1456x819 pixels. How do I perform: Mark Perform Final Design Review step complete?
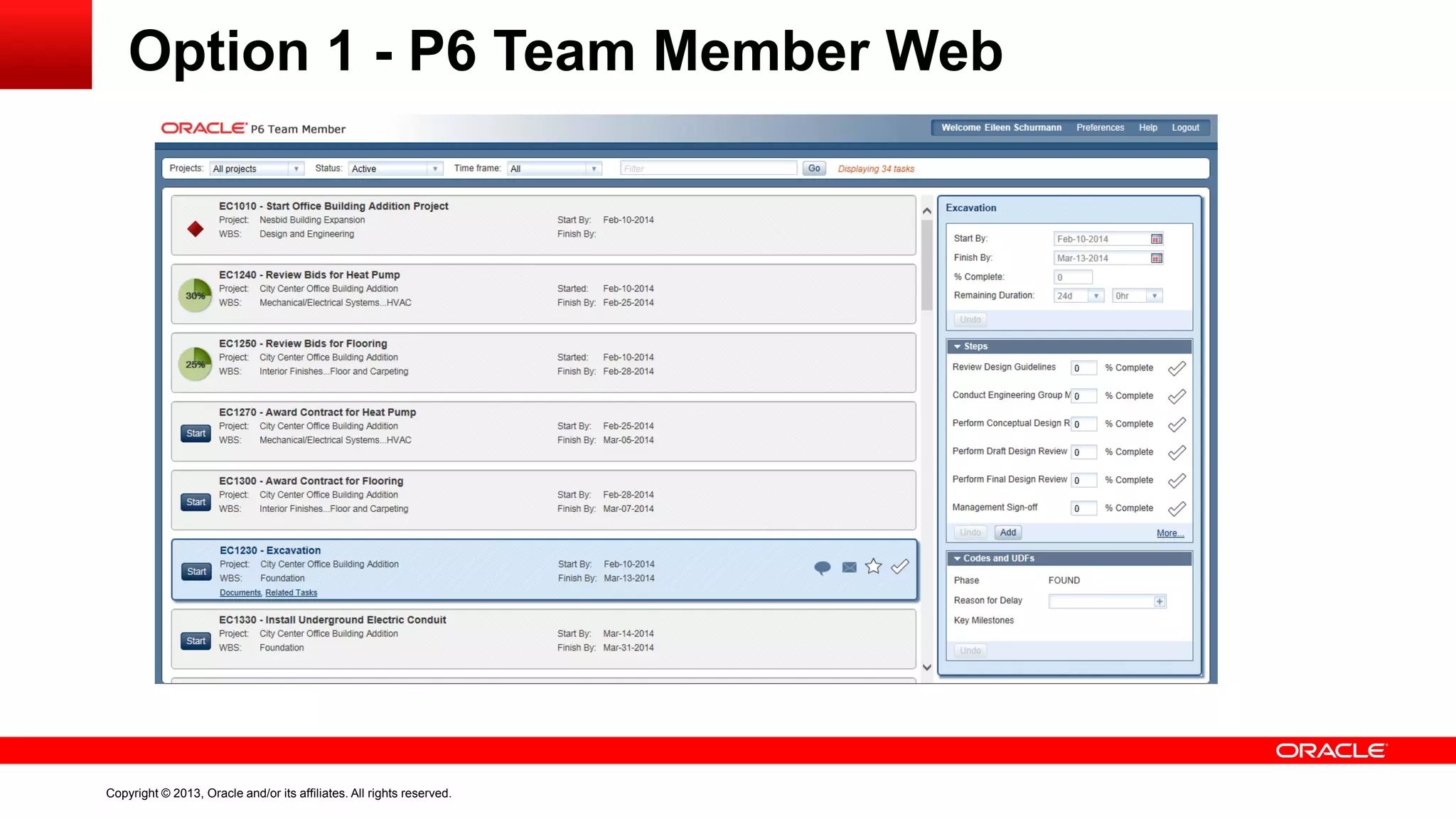1177,481
